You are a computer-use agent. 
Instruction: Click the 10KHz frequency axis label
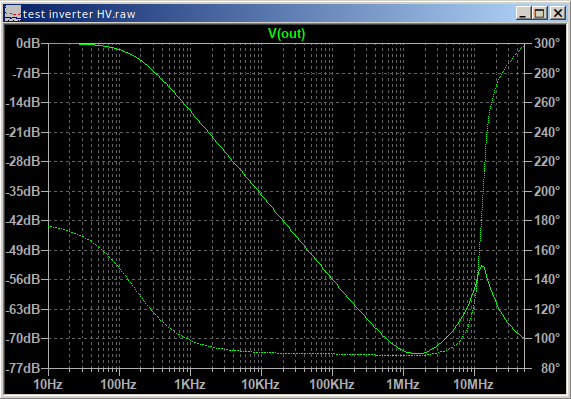click(261, 384)
